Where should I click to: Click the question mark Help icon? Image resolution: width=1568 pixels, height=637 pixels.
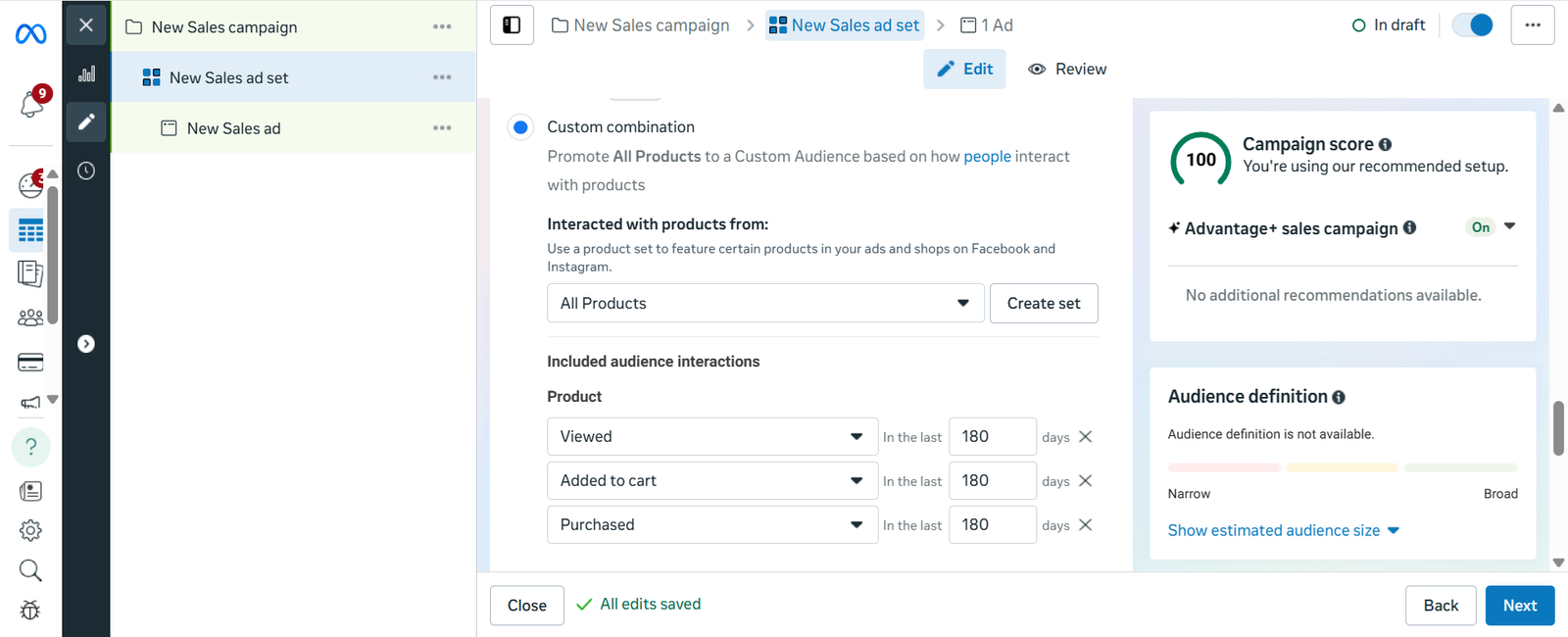click(30, 447)
